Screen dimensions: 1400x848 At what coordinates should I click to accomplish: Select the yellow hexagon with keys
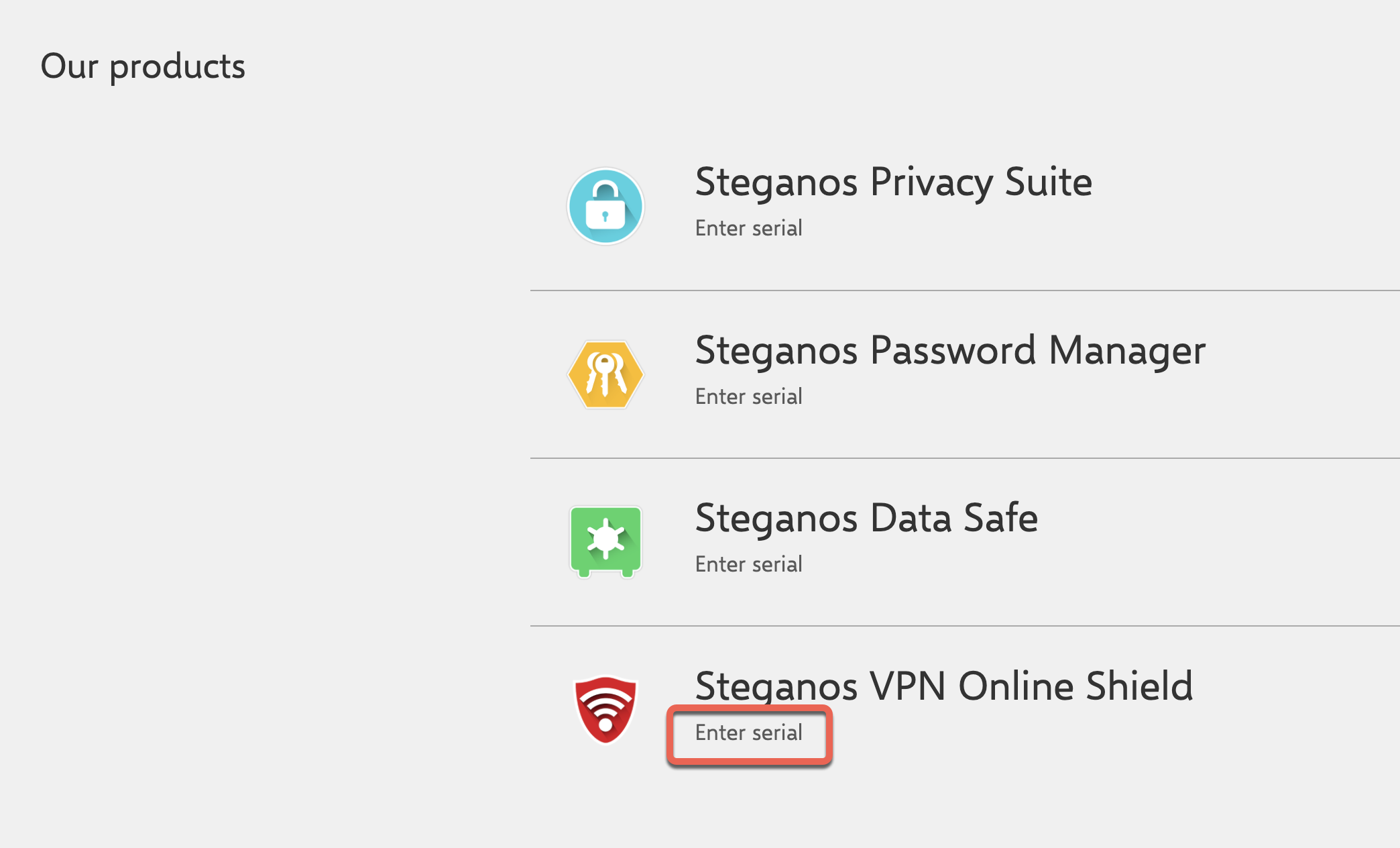(605, 374)
